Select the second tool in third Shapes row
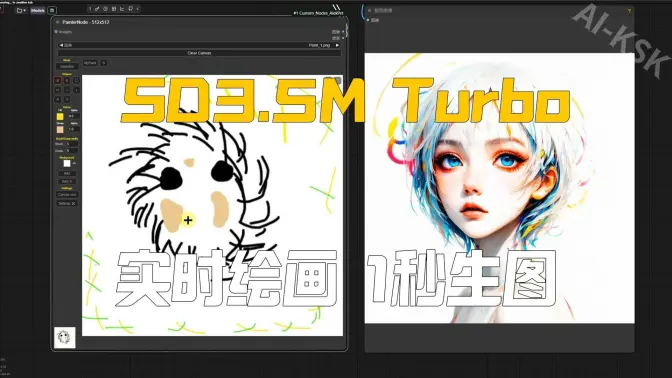Viewport: 672px width, 378px height. coord(67,99)
